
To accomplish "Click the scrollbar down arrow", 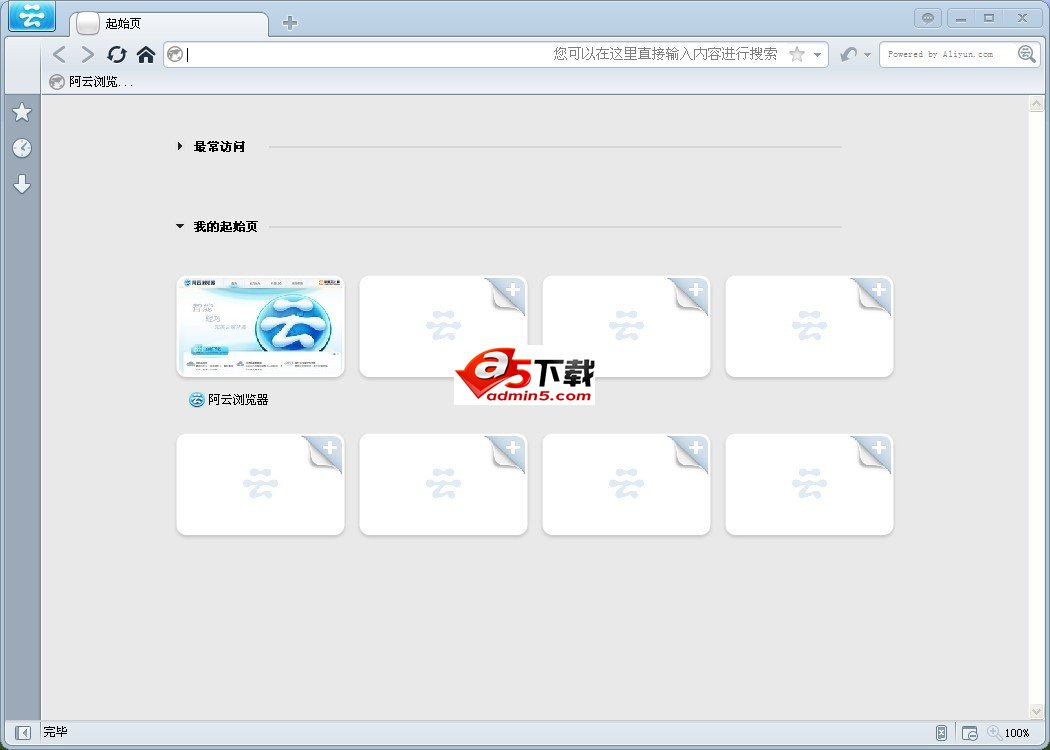I will (x=1036, y=711).
